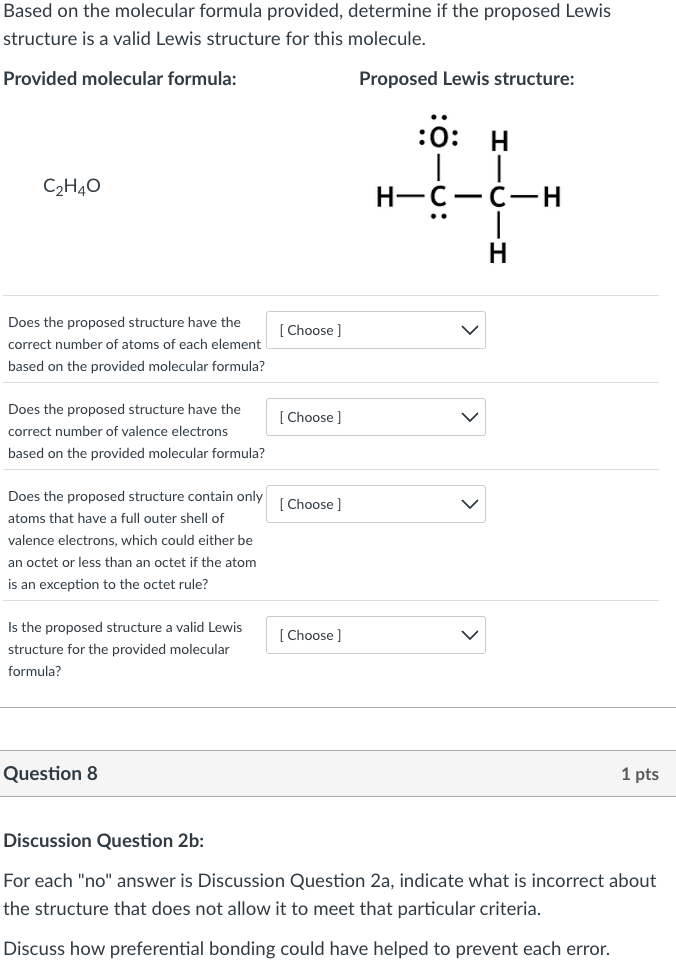Screen dimensions: 676x980
Task: Open the dropdown for the valence electrons question
Action: tap(375, 417)
